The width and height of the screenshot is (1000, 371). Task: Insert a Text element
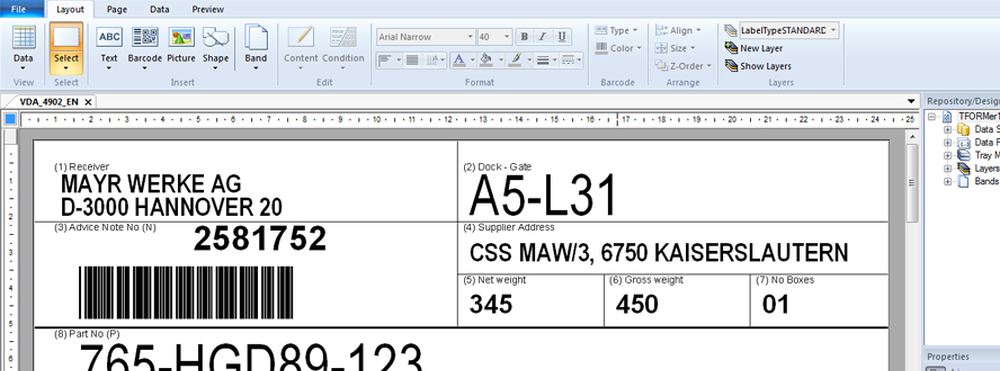109,48
